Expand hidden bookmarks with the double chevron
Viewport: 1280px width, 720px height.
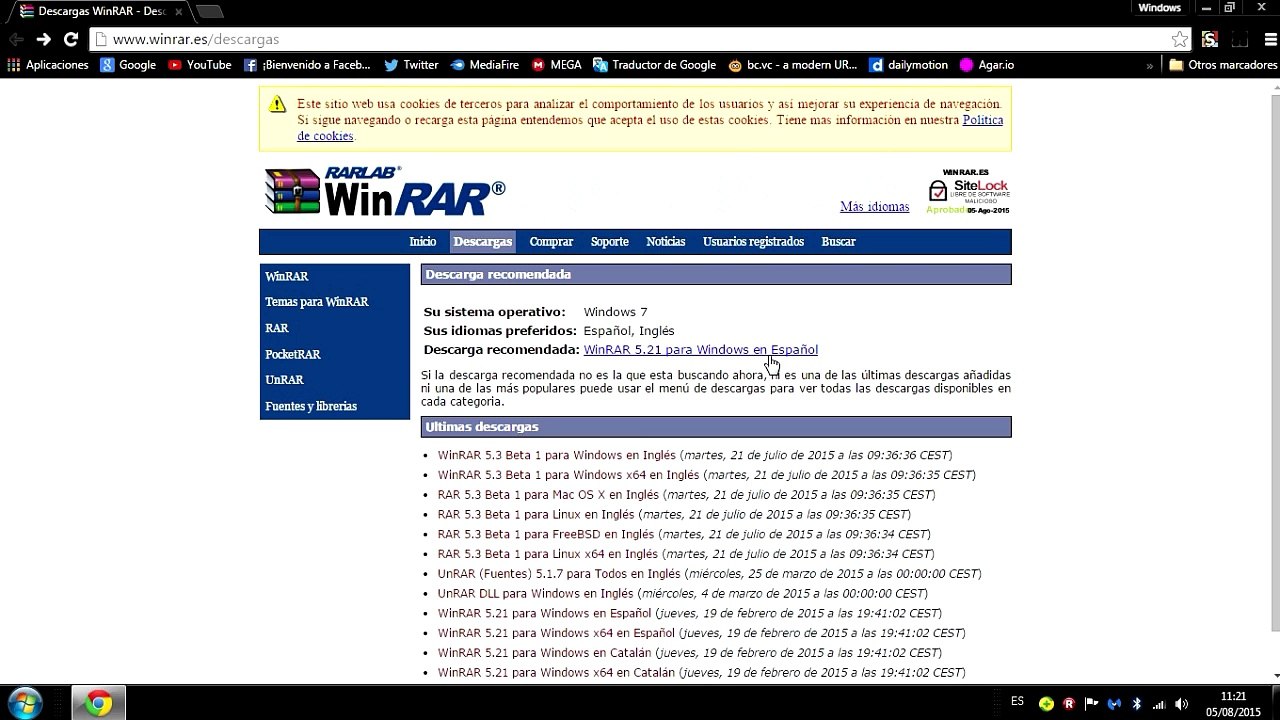(x=1150, y=65)
